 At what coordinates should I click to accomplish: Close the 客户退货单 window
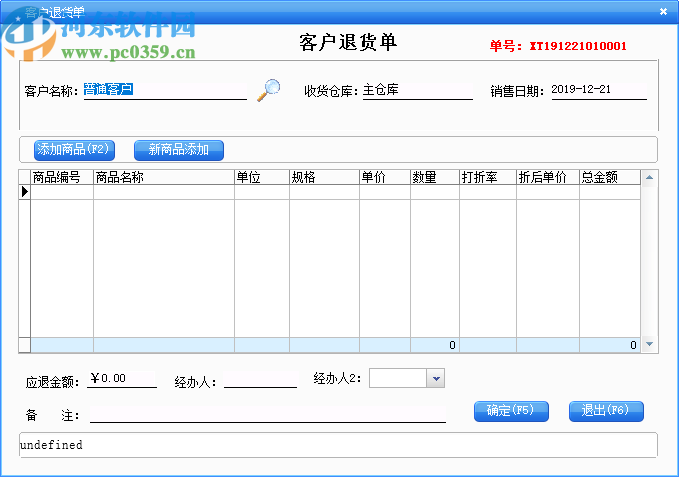pyautogui.click(x=663, y=12)
